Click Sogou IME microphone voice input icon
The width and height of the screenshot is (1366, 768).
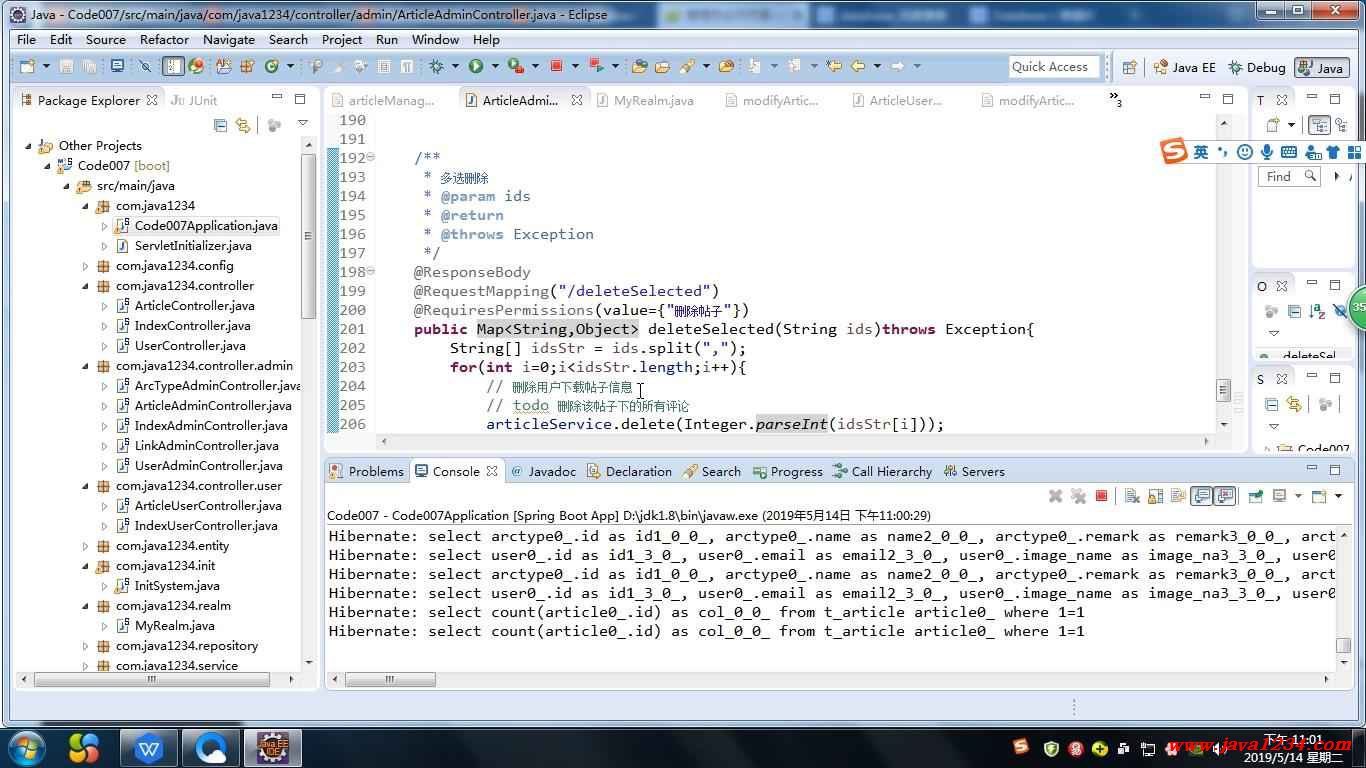click(1266, 152)
